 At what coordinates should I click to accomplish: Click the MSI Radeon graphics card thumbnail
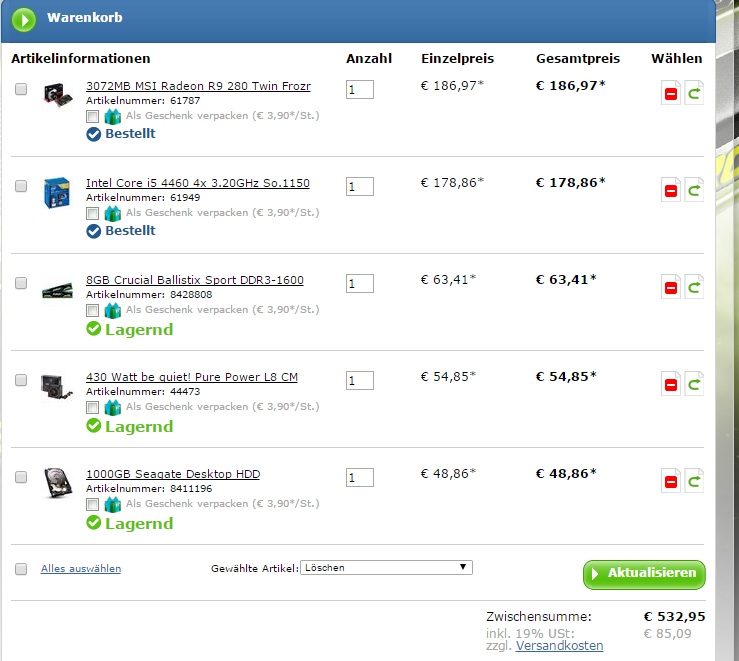coord(58,95)
